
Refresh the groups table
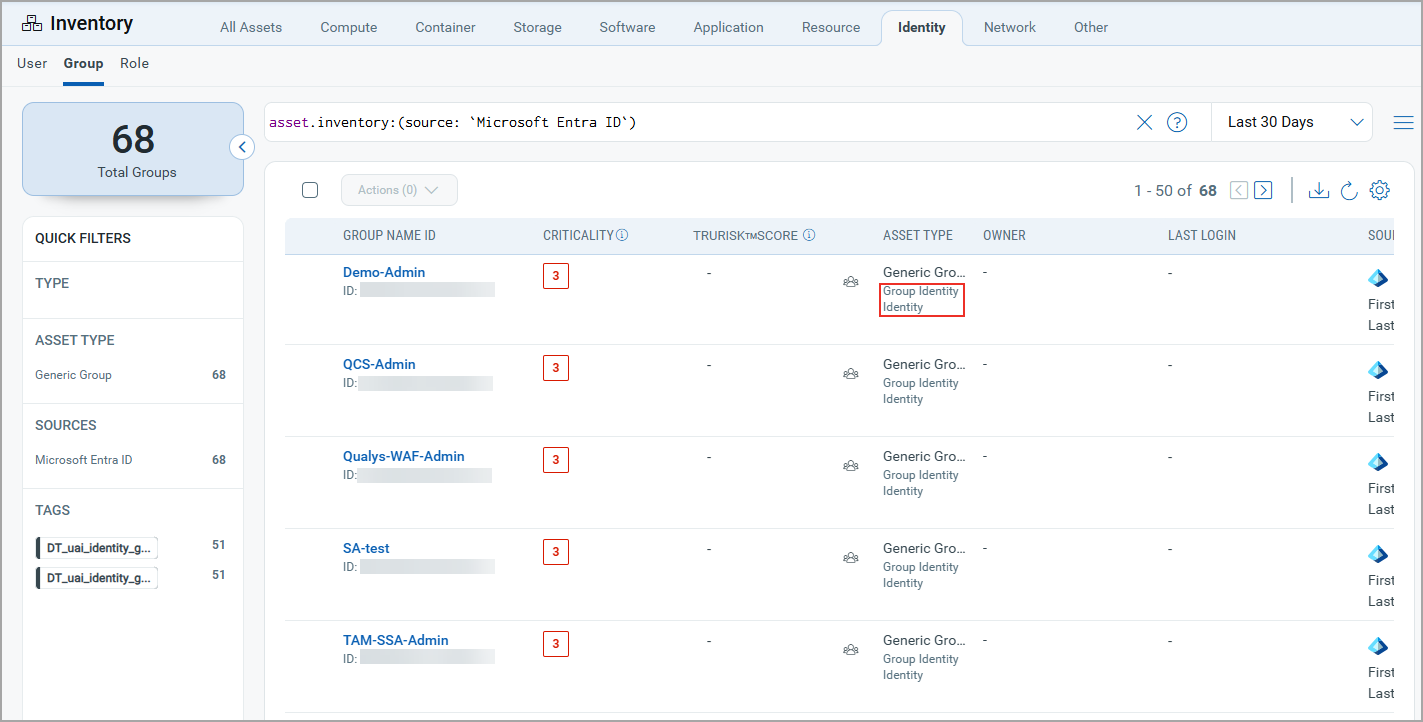coord(1349,190)
